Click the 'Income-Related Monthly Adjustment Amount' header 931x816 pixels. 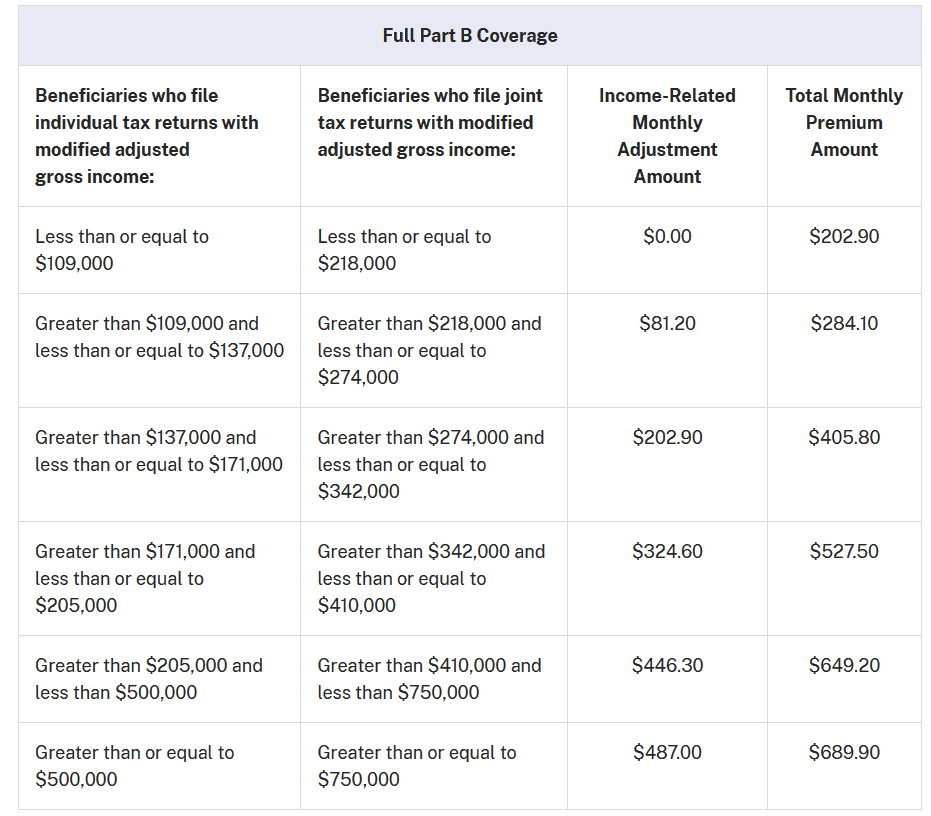[x=667, y=136]
